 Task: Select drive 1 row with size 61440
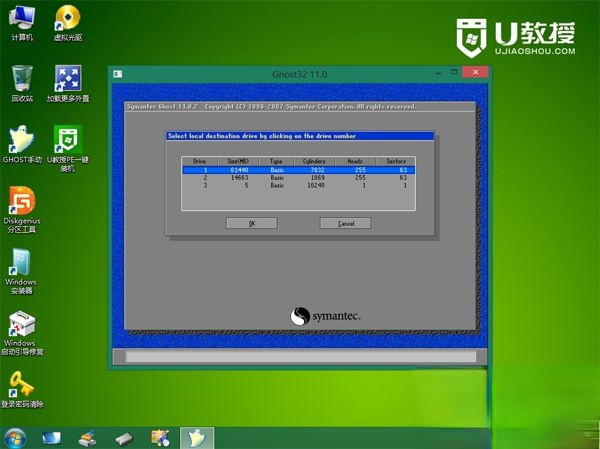(x=298, y=170)
